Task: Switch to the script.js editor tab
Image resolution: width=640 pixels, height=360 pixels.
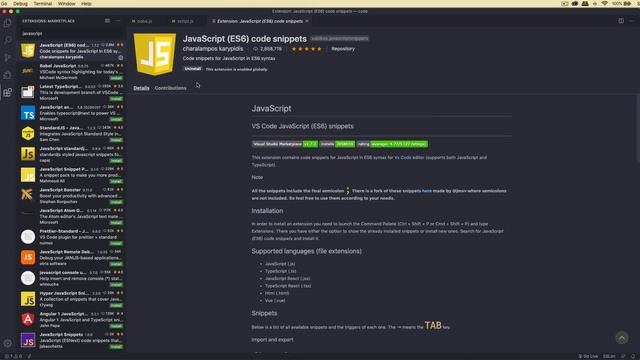Action: pos(182,21)
